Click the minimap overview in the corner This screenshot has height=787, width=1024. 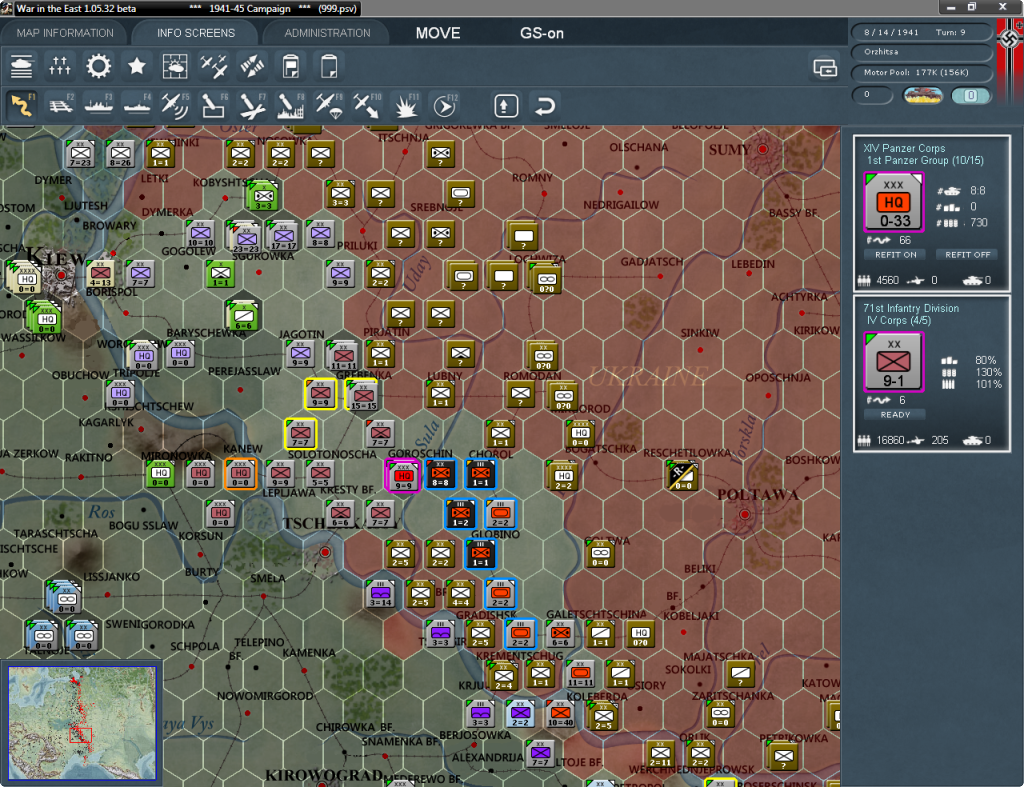(82, 723)
